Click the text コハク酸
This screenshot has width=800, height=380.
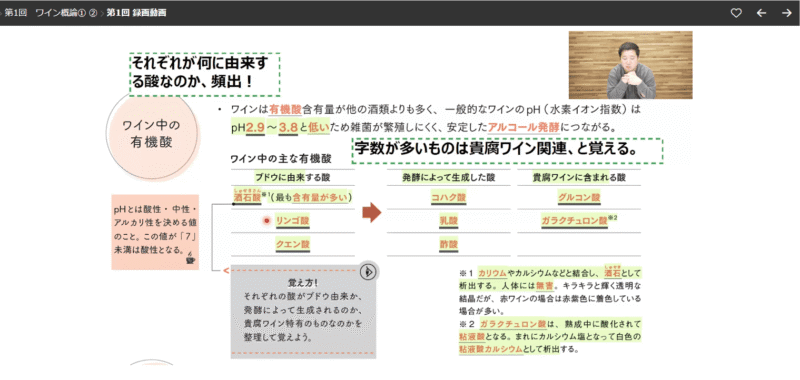(448, 197)
